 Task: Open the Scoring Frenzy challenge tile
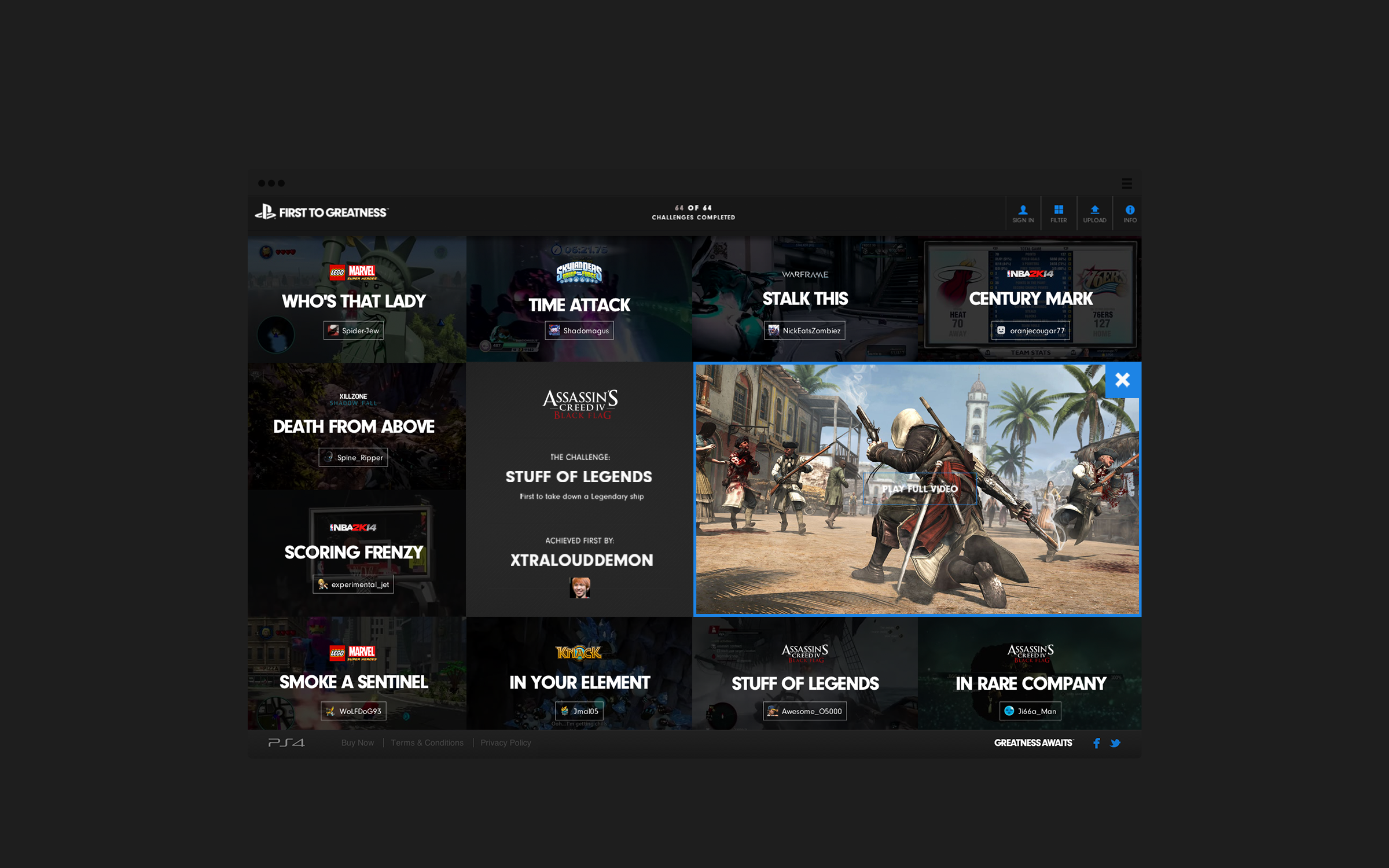(x=357, y=553)
